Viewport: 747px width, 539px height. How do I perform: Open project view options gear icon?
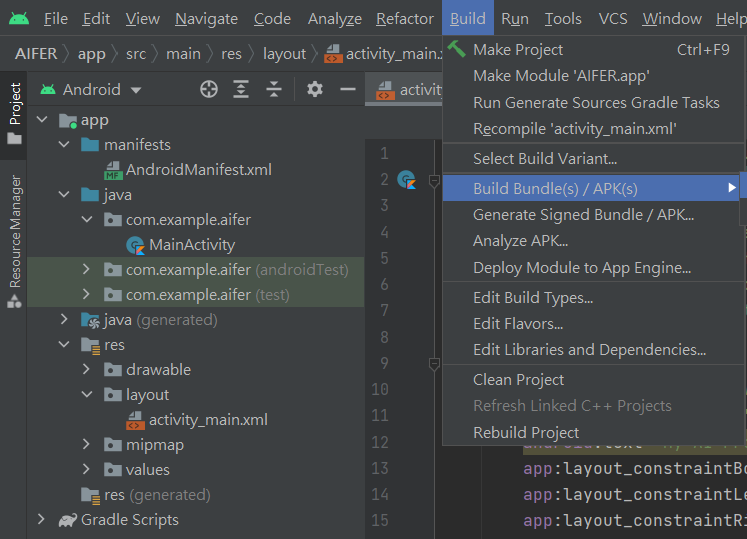pos(314,89)
